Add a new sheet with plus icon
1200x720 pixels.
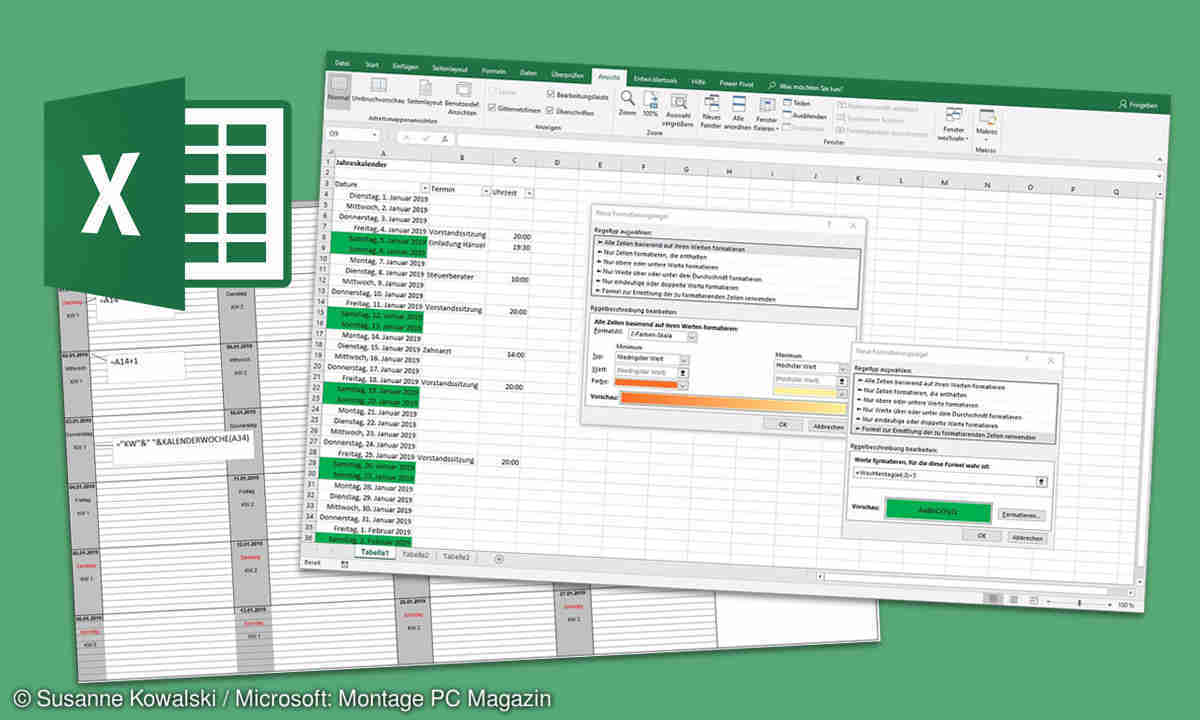(498, 559)
